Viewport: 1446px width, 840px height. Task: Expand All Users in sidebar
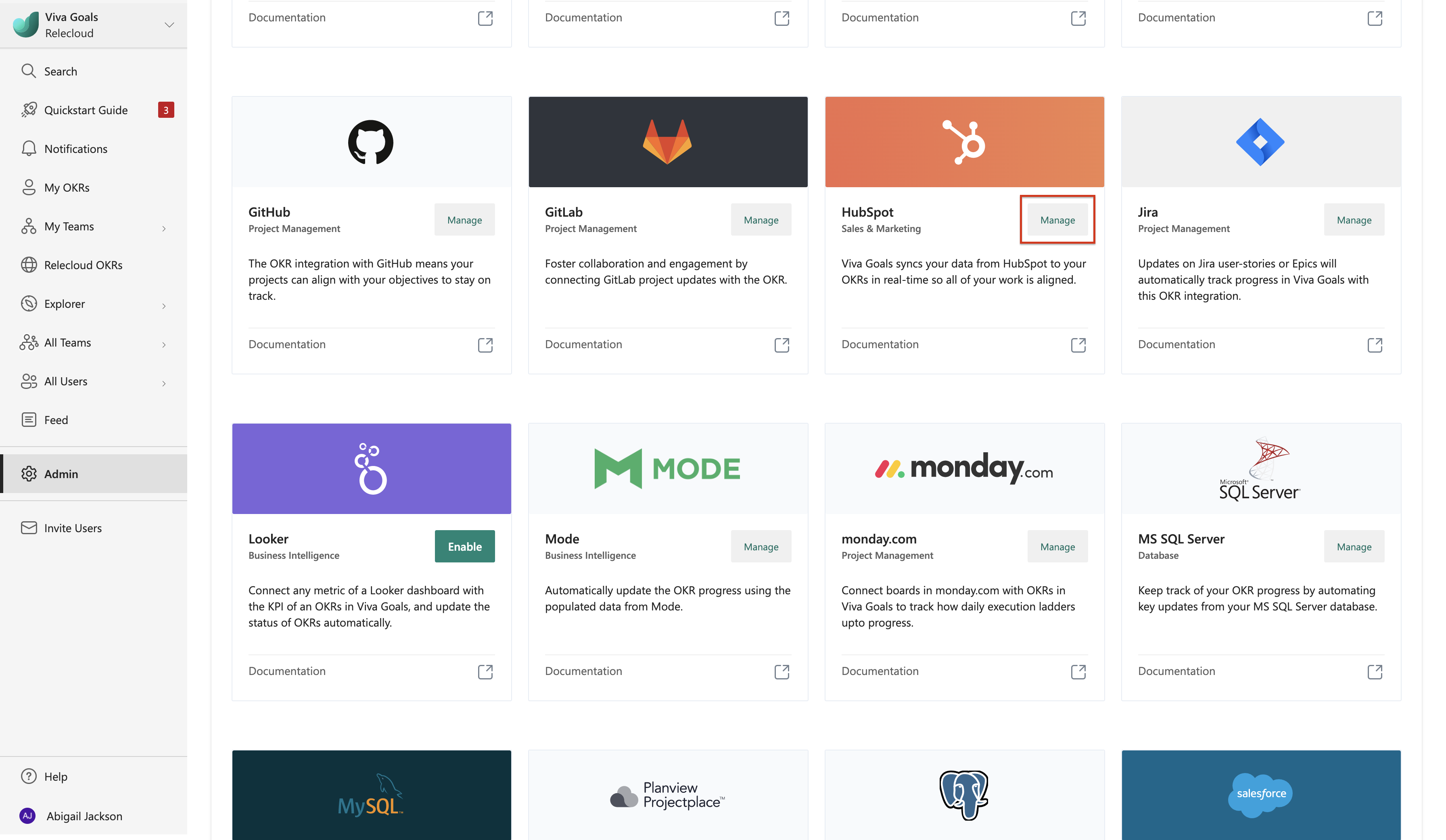click(x=163, y=381)
